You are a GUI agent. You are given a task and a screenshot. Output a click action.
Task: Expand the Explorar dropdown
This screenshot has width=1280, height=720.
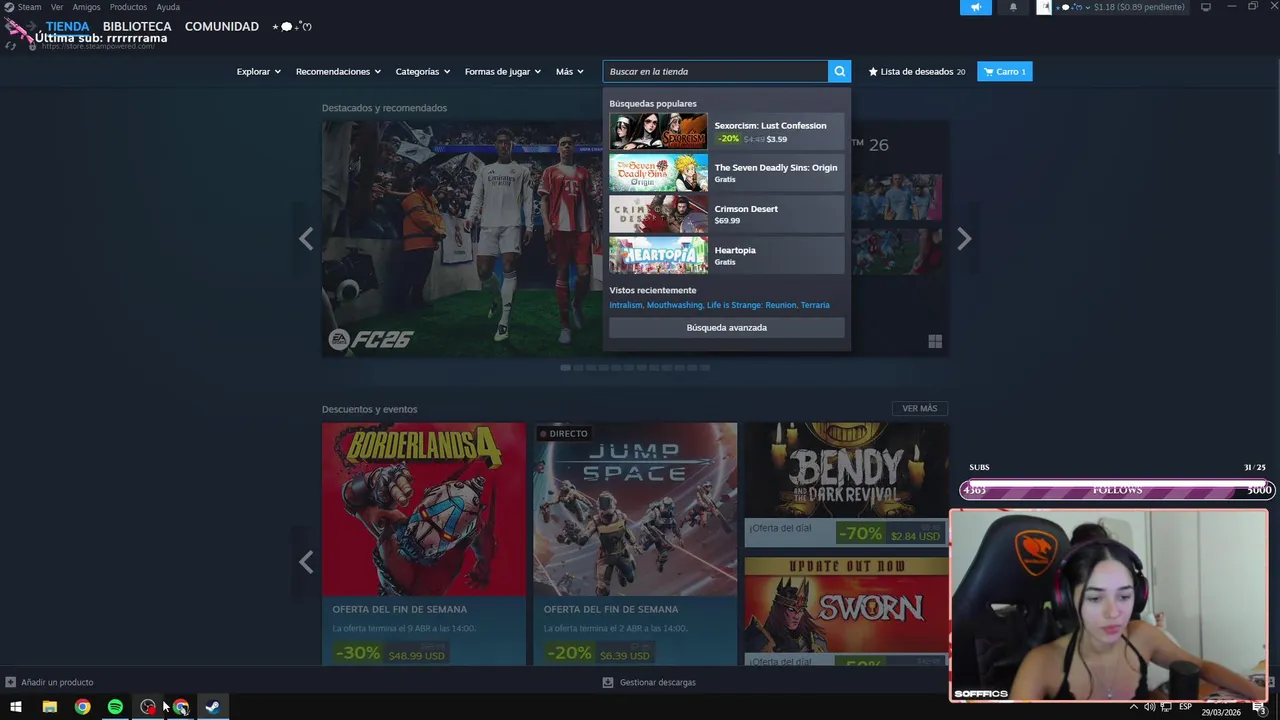coord(259,72)
